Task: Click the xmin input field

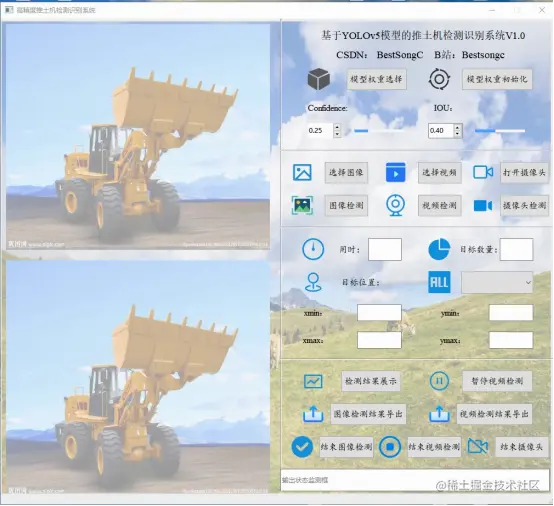Action: click(379, 313)
